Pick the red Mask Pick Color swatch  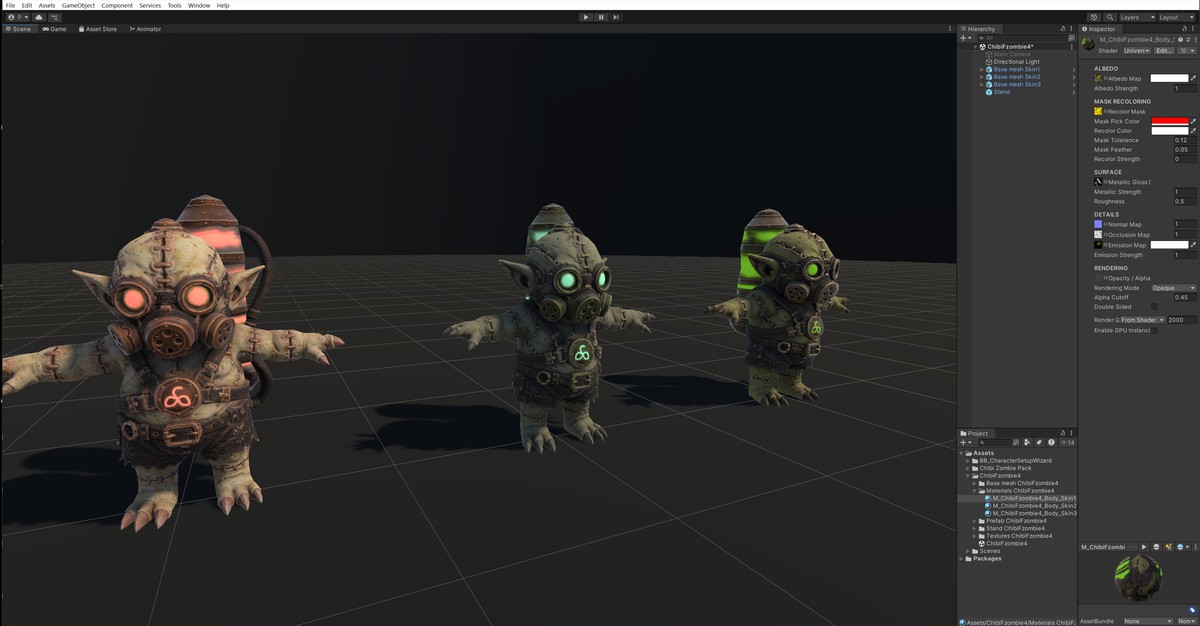point(1169,121)
